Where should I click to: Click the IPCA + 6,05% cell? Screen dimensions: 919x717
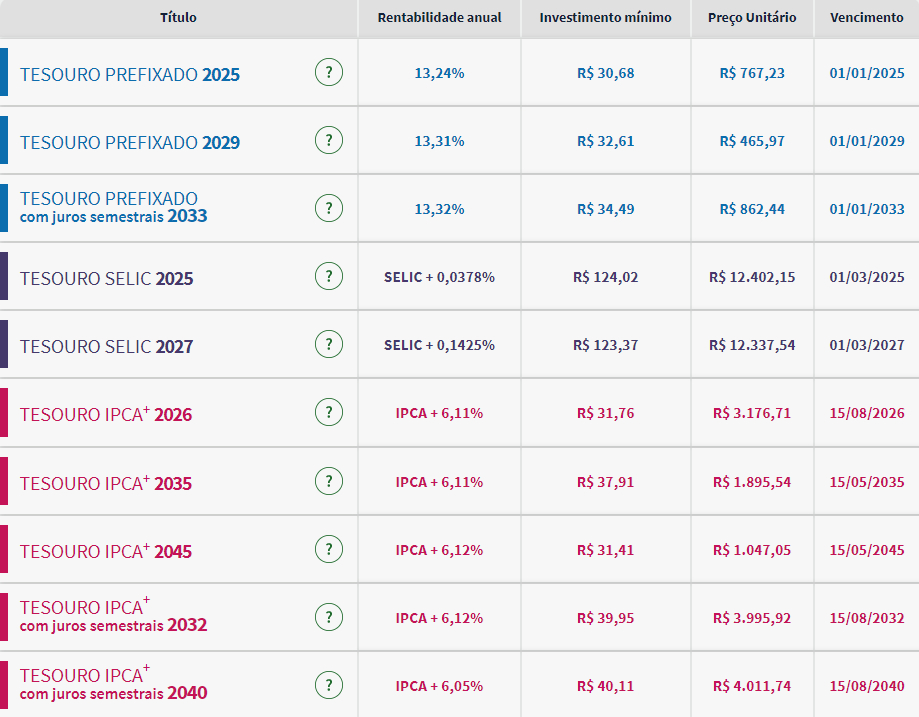(x=440, y=687)
